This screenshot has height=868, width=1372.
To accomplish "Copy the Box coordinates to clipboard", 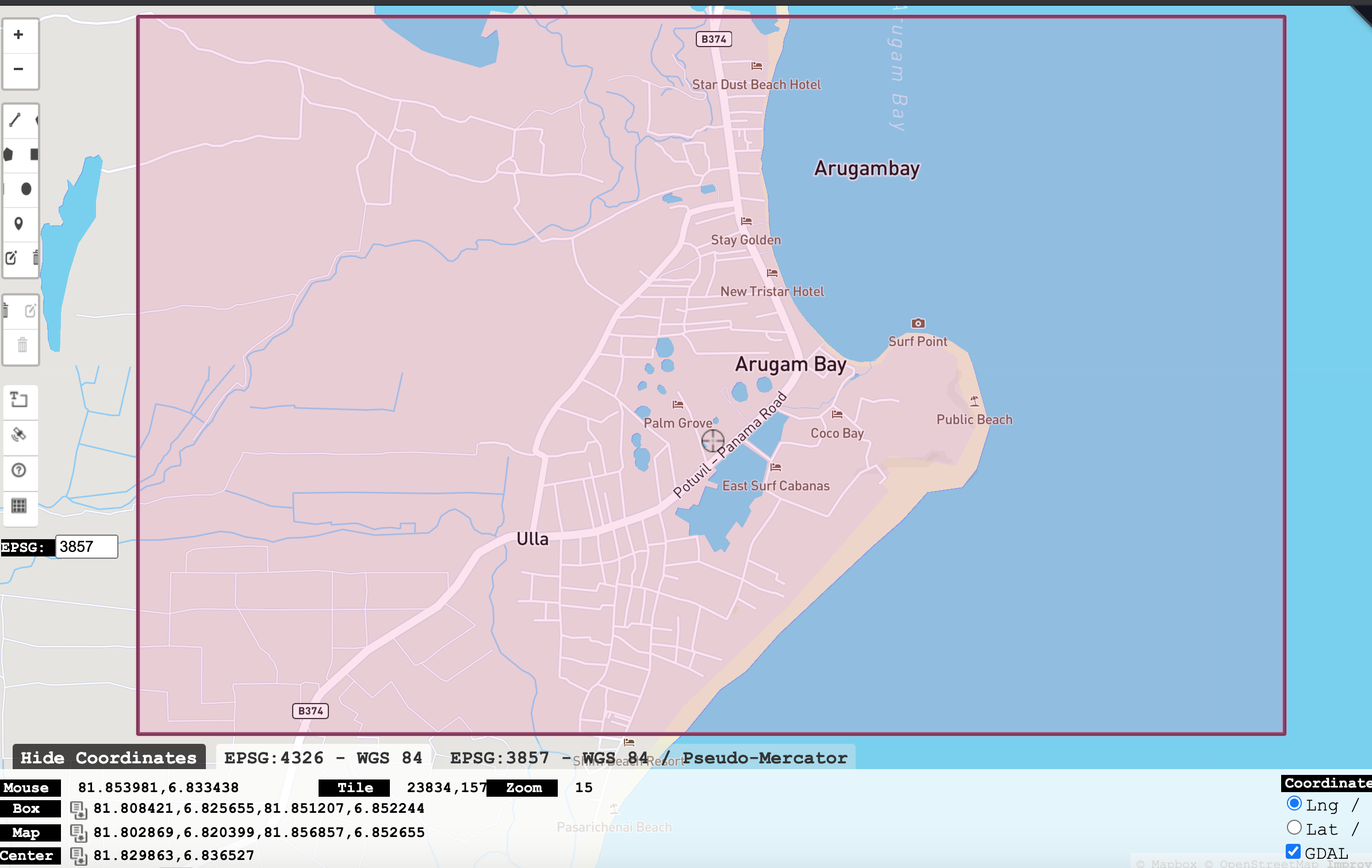I will tap(78, 809).
